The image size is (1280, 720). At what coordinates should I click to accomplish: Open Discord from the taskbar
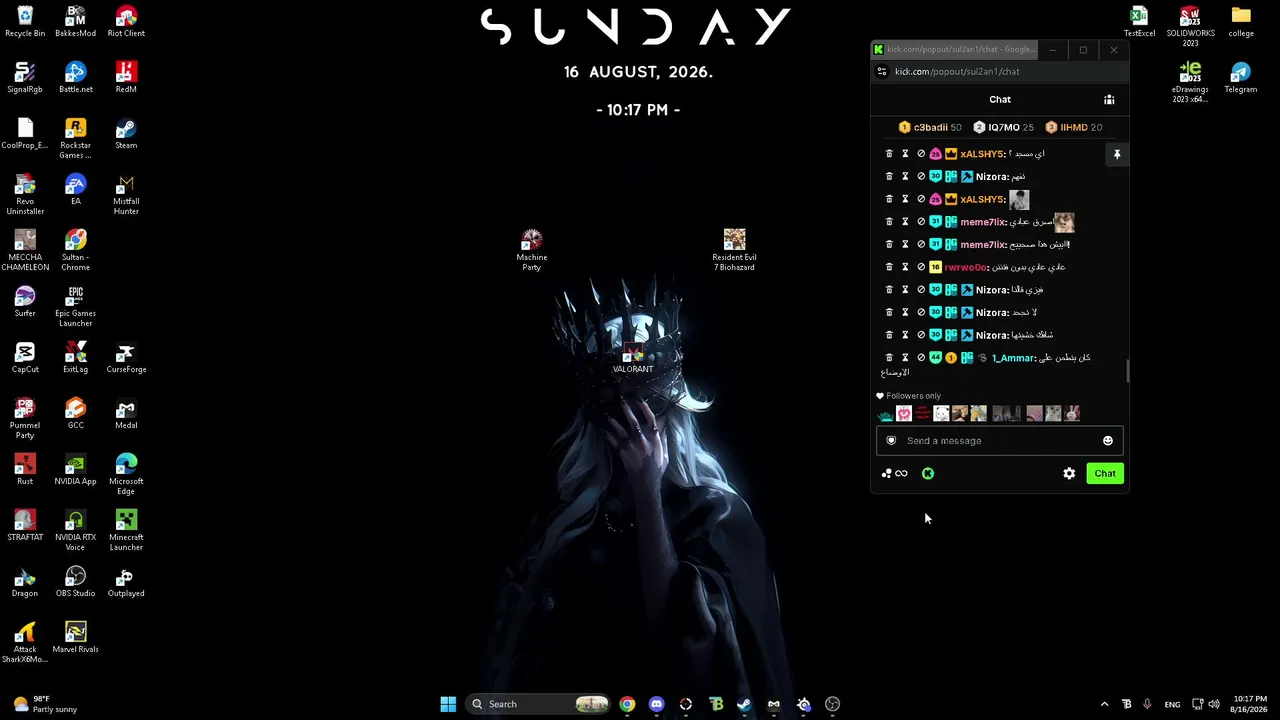click(x=656, y=704)
